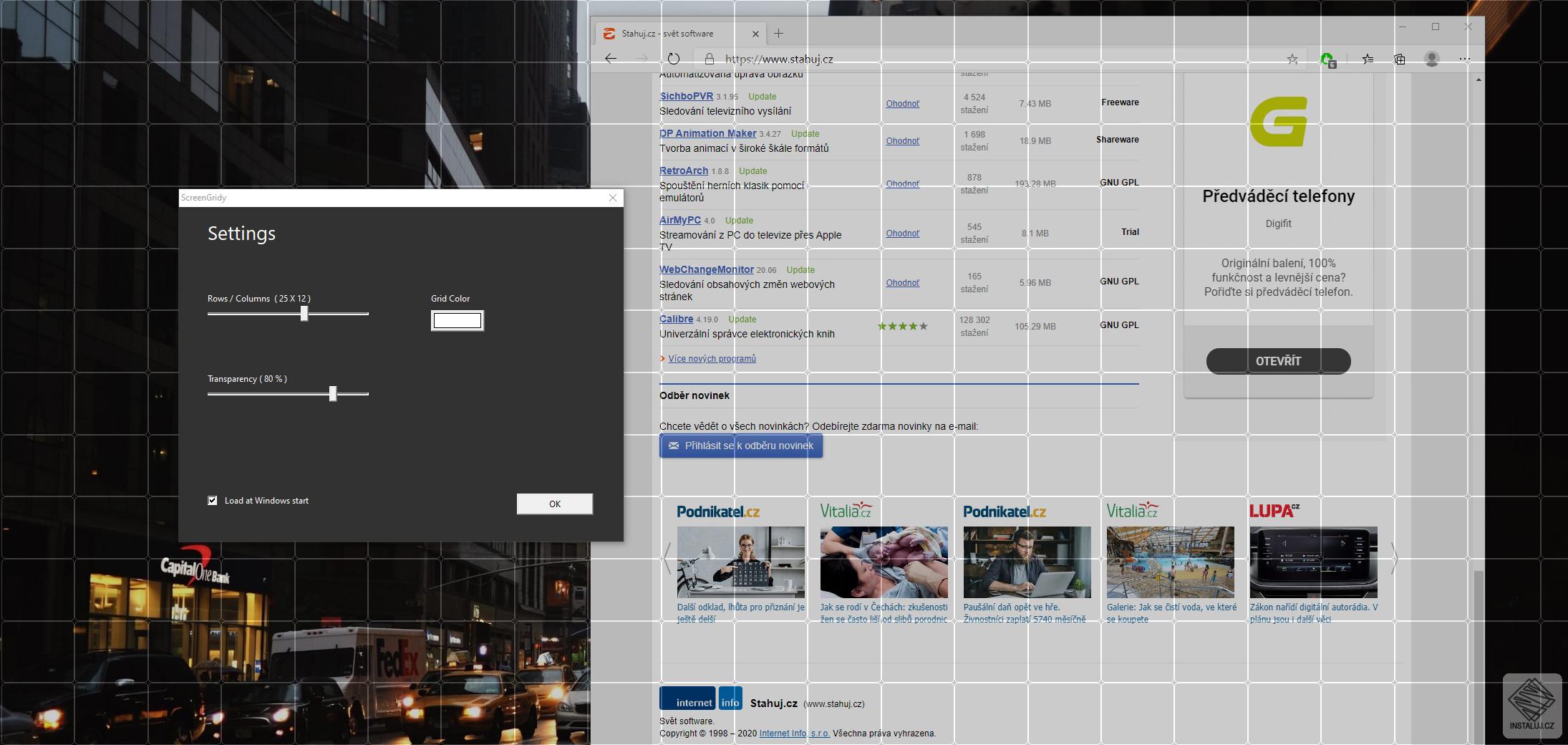Click the LUPA.cz logo

tap(1274, 511)
